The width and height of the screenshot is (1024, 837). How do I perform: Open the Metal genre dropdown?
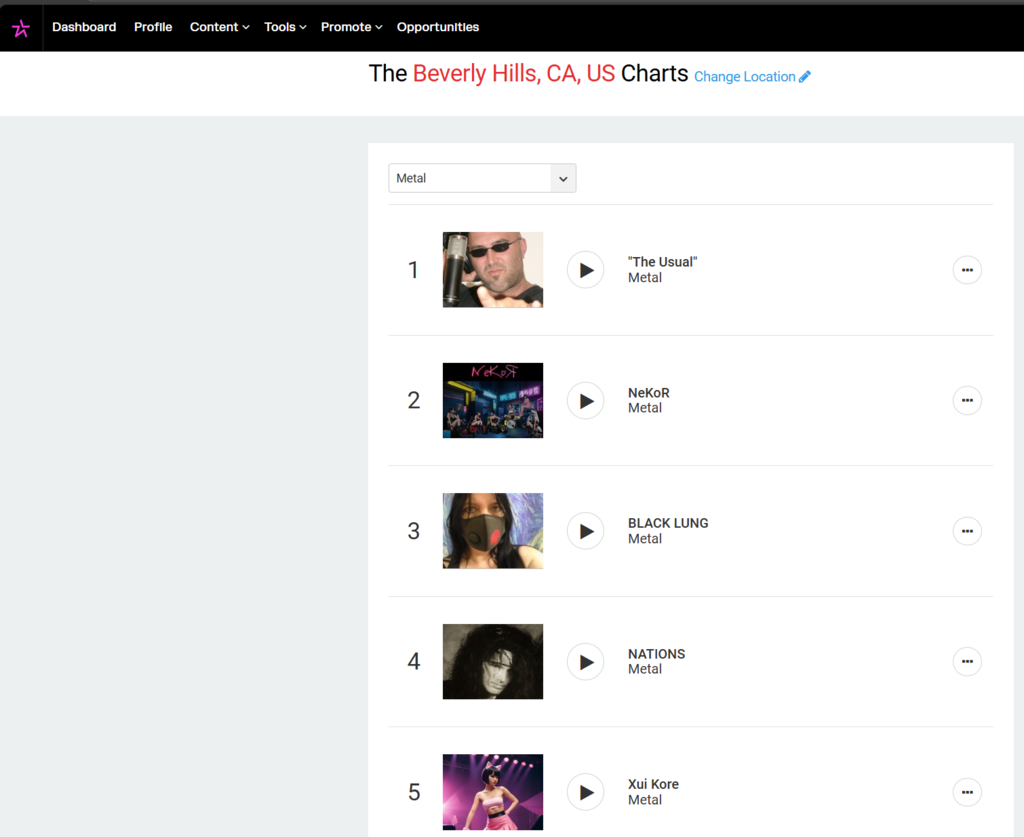pyautogui.click(x=482, y=178)
